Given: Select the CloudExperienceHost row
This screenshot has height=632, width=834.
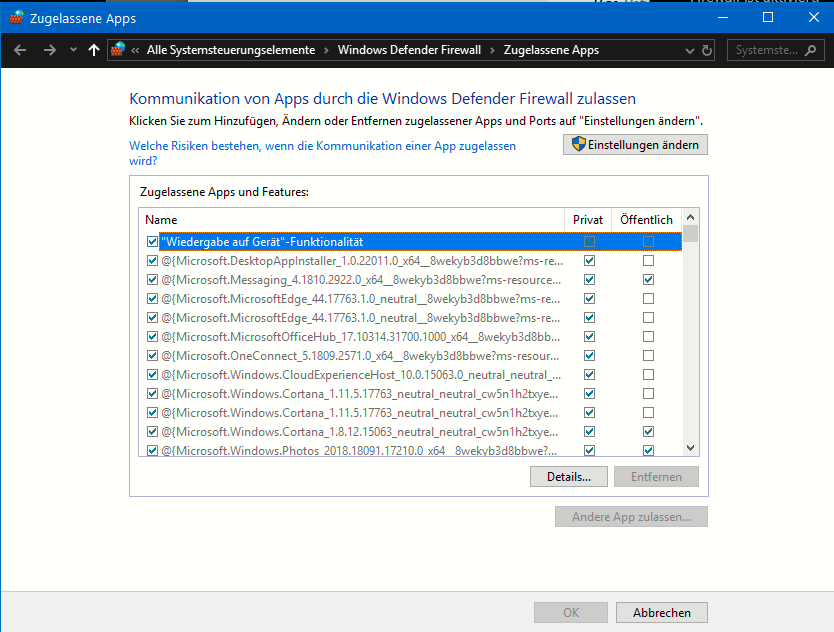Looking at the screenshot, I should pyautogui.click(x=410, y=375).
